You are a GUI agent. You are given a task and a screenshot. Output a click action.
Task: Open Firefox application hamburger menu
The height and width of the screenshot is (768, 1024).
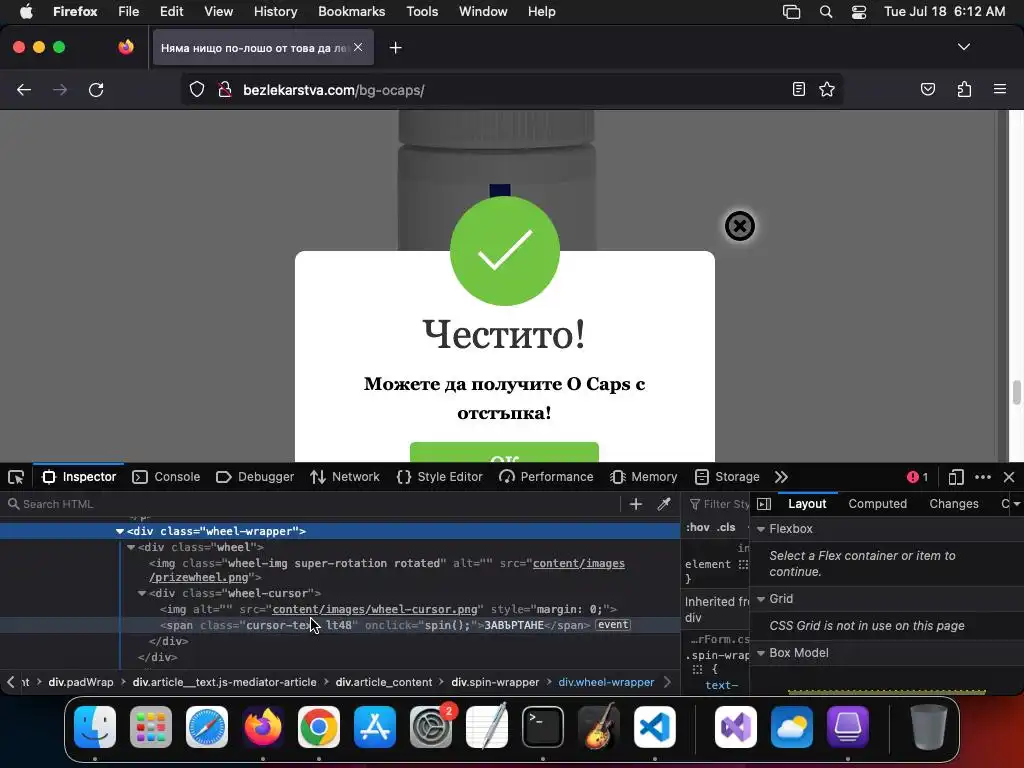click(1000, 89)
